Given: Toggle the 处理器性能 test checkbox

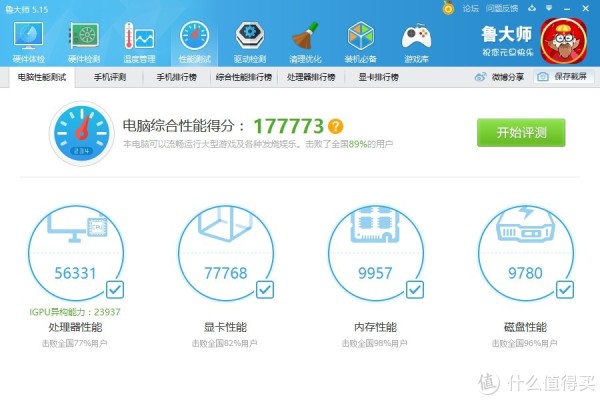Looking at the screenshot, I should pos(115,290).
